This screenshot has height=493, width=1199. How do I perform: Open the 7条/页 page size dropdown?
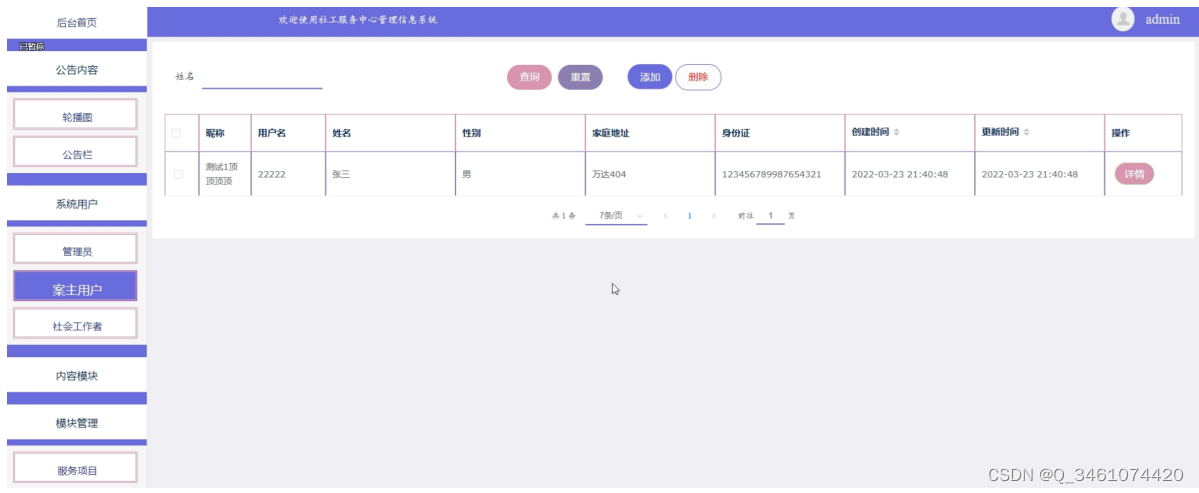[616, 216]
